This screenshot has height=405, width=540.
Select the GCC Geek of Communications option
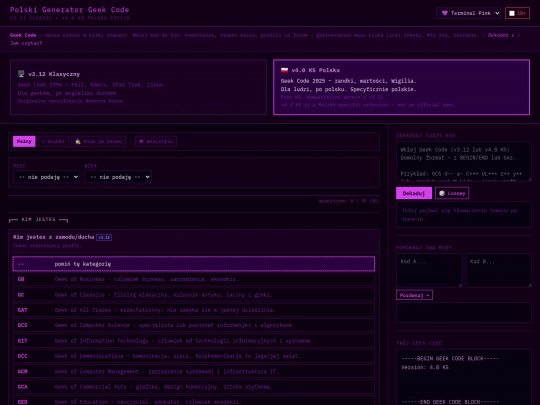coord(194,356)
